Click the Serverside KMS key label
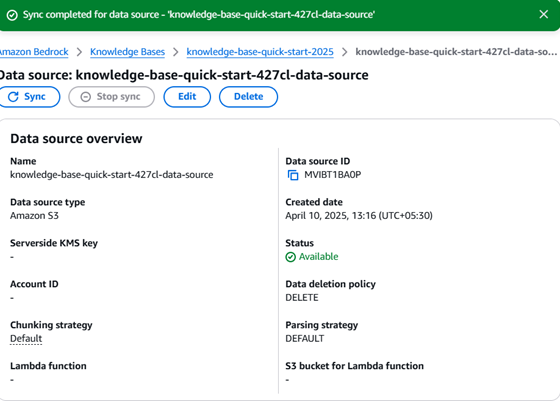This screenshot has height=401, width=560. 54,243
